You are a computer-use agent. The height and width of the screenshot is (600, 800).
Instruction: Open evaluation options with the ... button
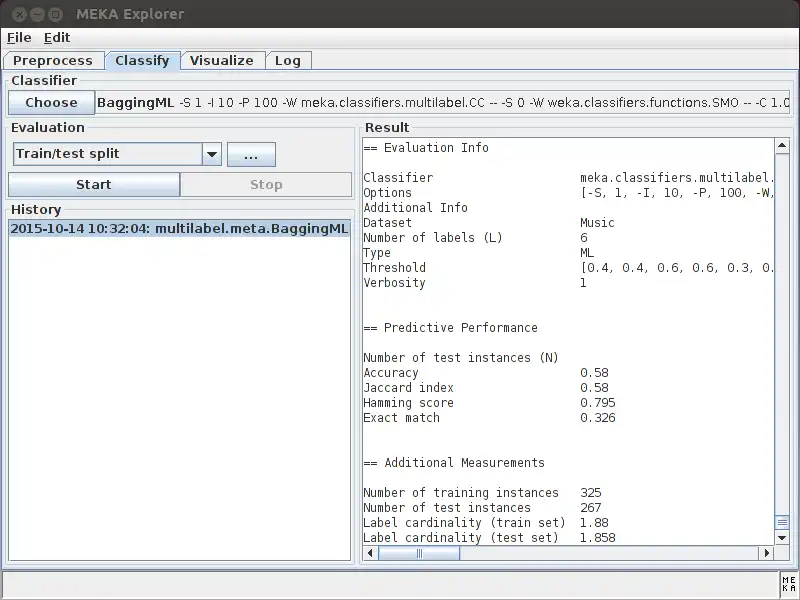click(251, 153)
